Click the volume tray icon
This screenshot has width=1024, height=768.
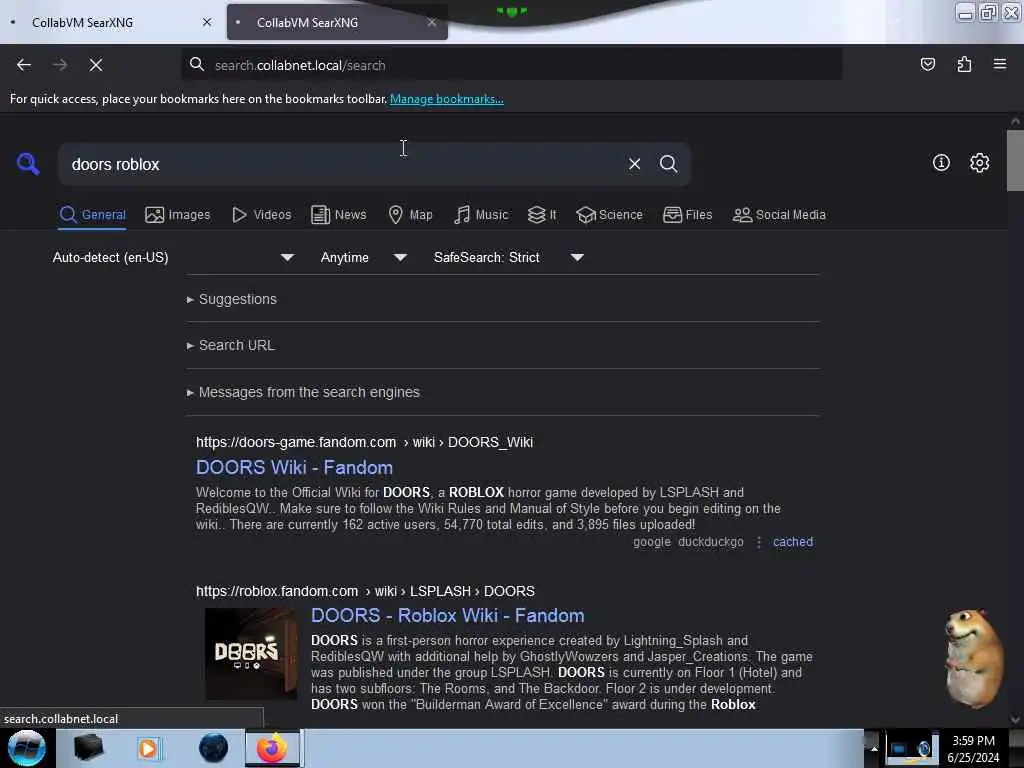pos(923,750)
